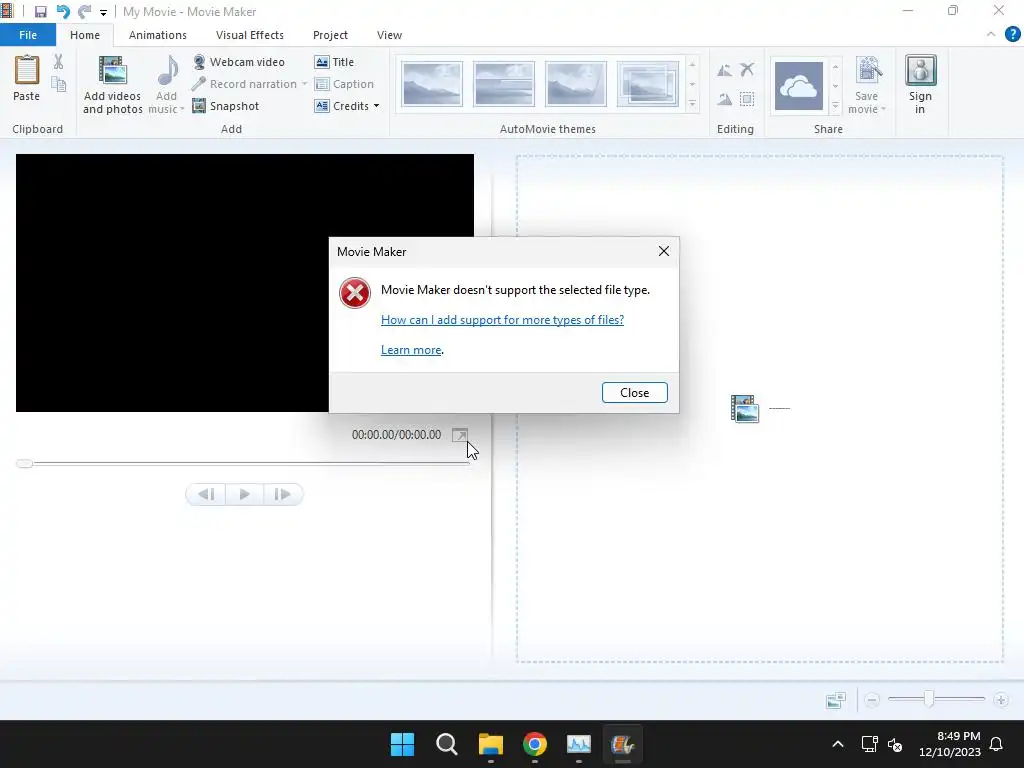Open the Visual Effects tab
The height and width of the screenshot is (768, 1024).
[249, 35]
